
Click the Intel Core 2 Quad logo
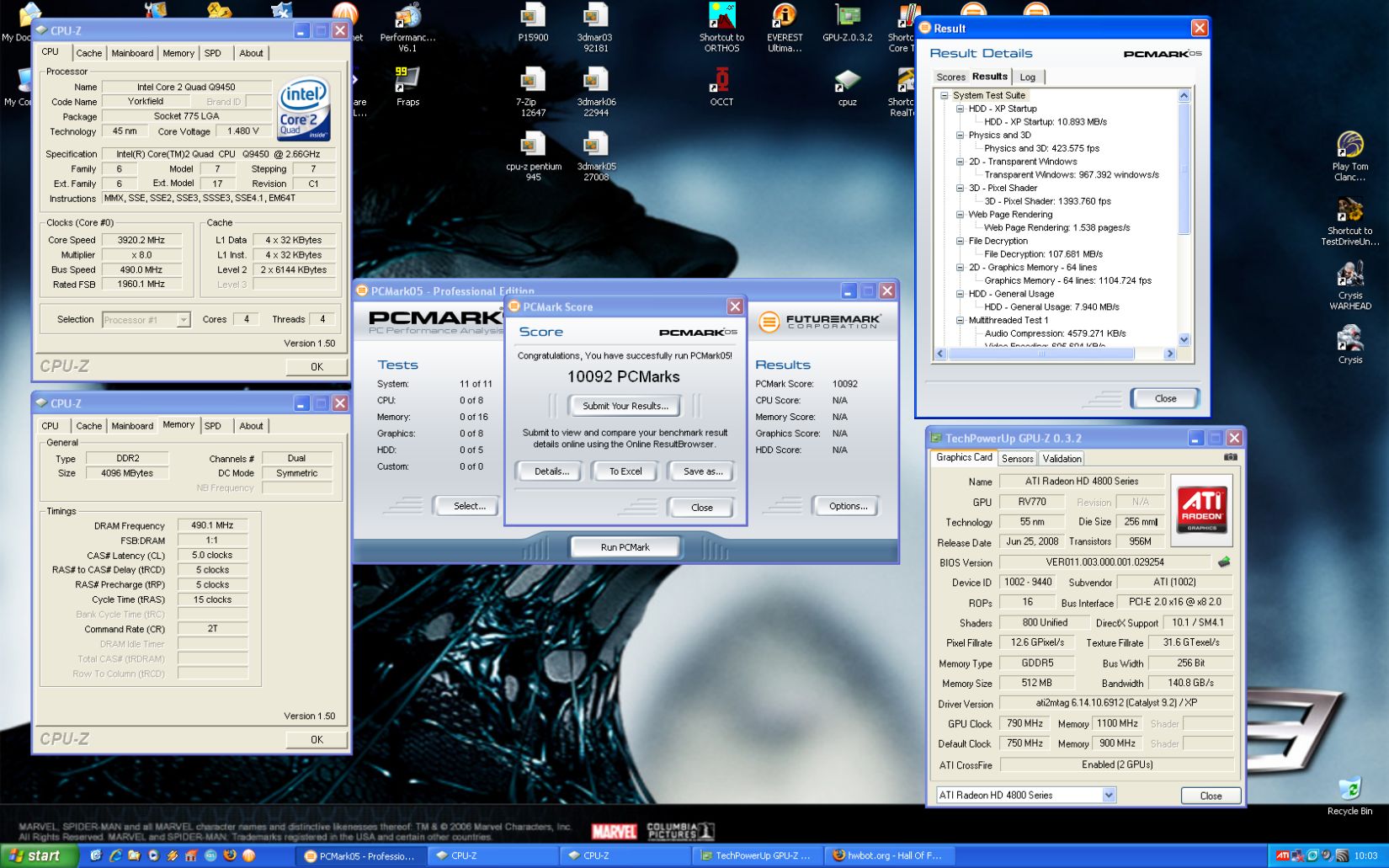point(303,110)
